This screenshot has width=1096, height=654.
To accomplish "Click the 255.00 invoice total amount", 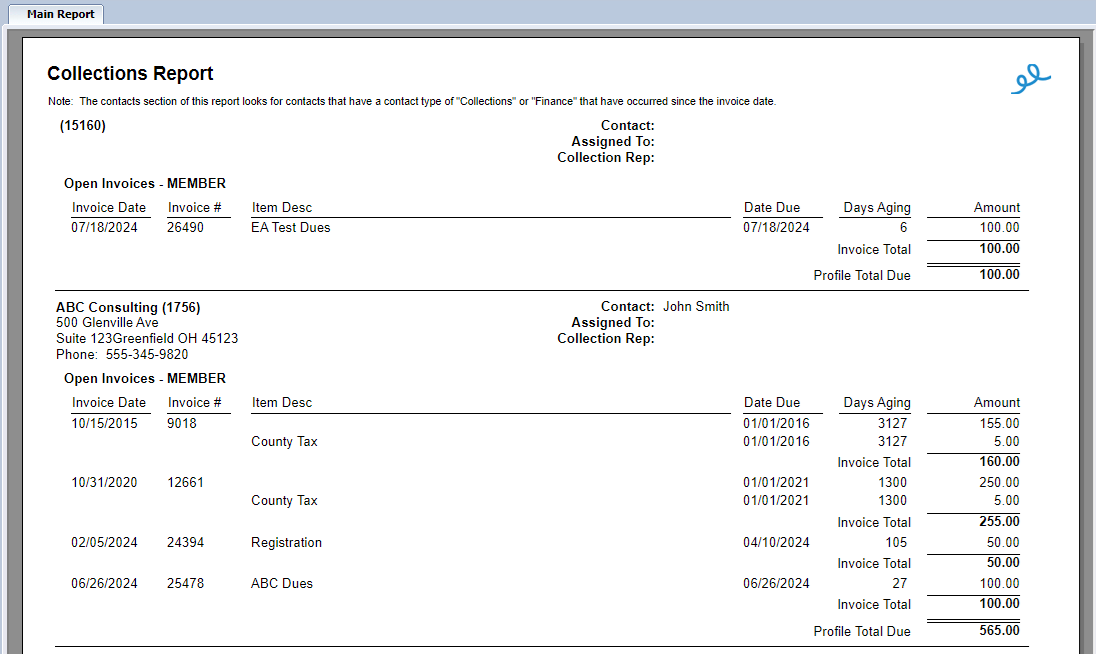I will [x=999, y=522].
